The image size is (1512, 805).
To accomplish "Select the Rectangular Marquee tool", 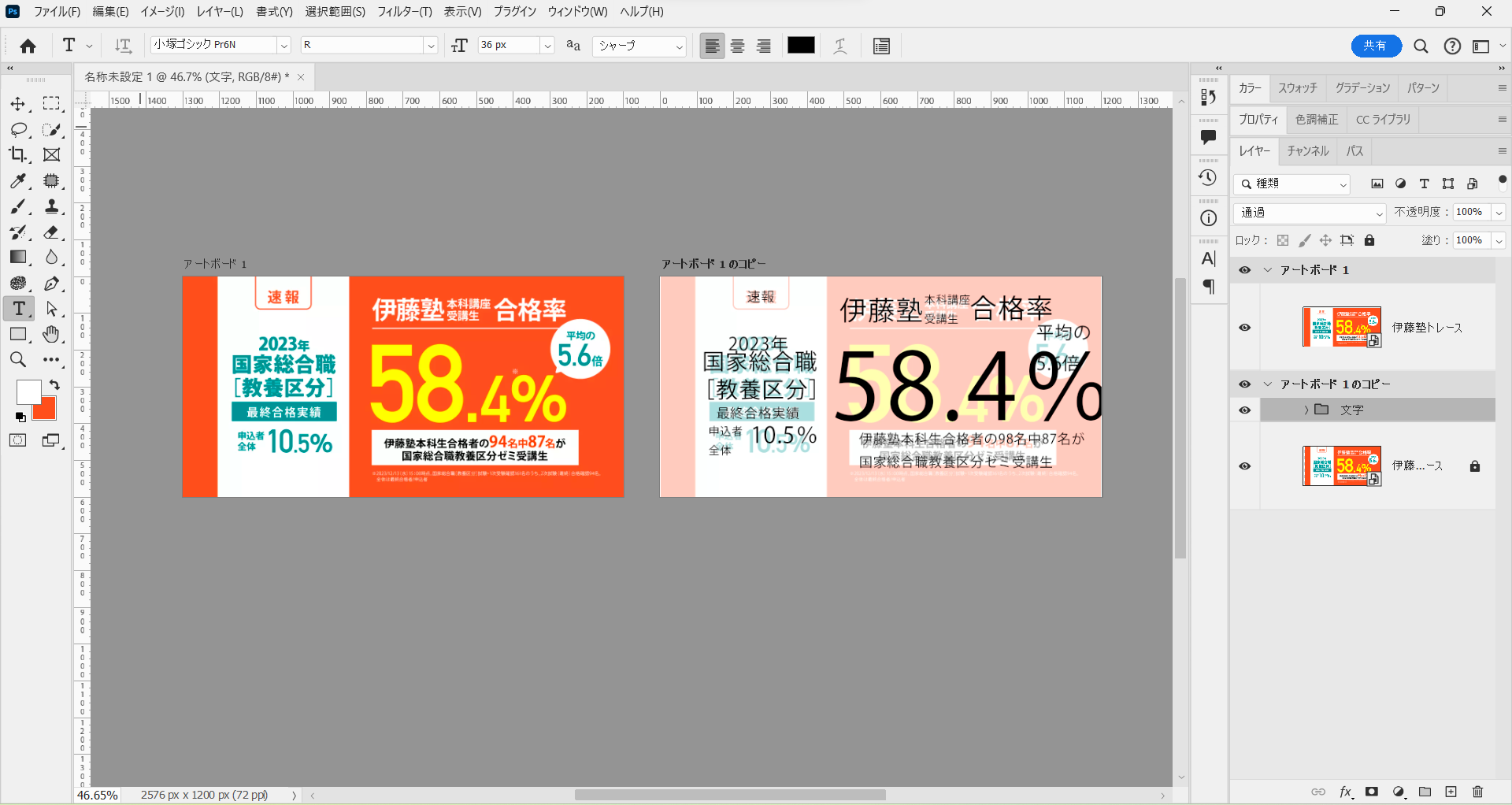I will (x=52, y=104).
